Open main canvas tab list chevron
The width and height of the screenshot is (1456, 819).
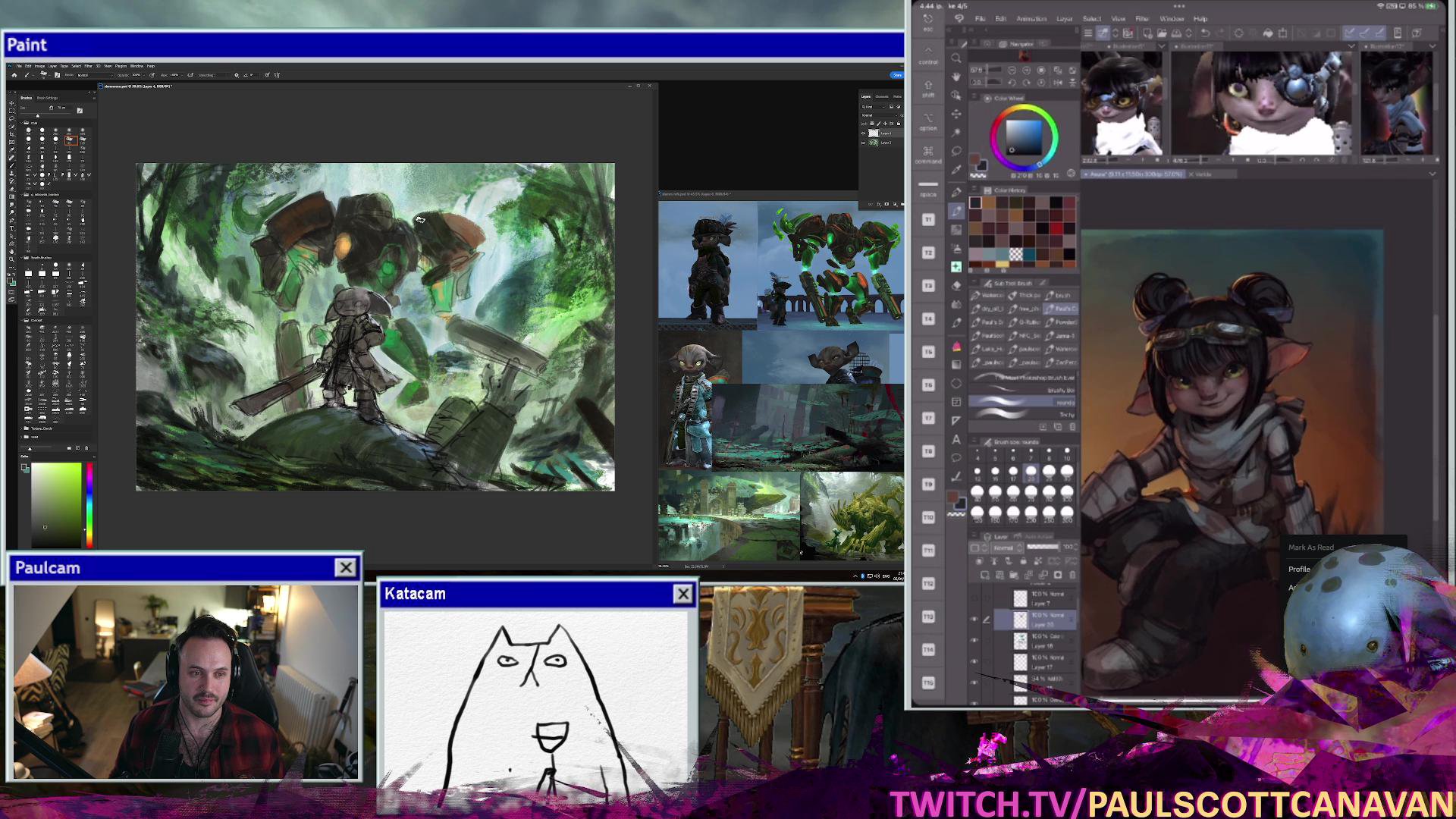[x=1432, y=174]
